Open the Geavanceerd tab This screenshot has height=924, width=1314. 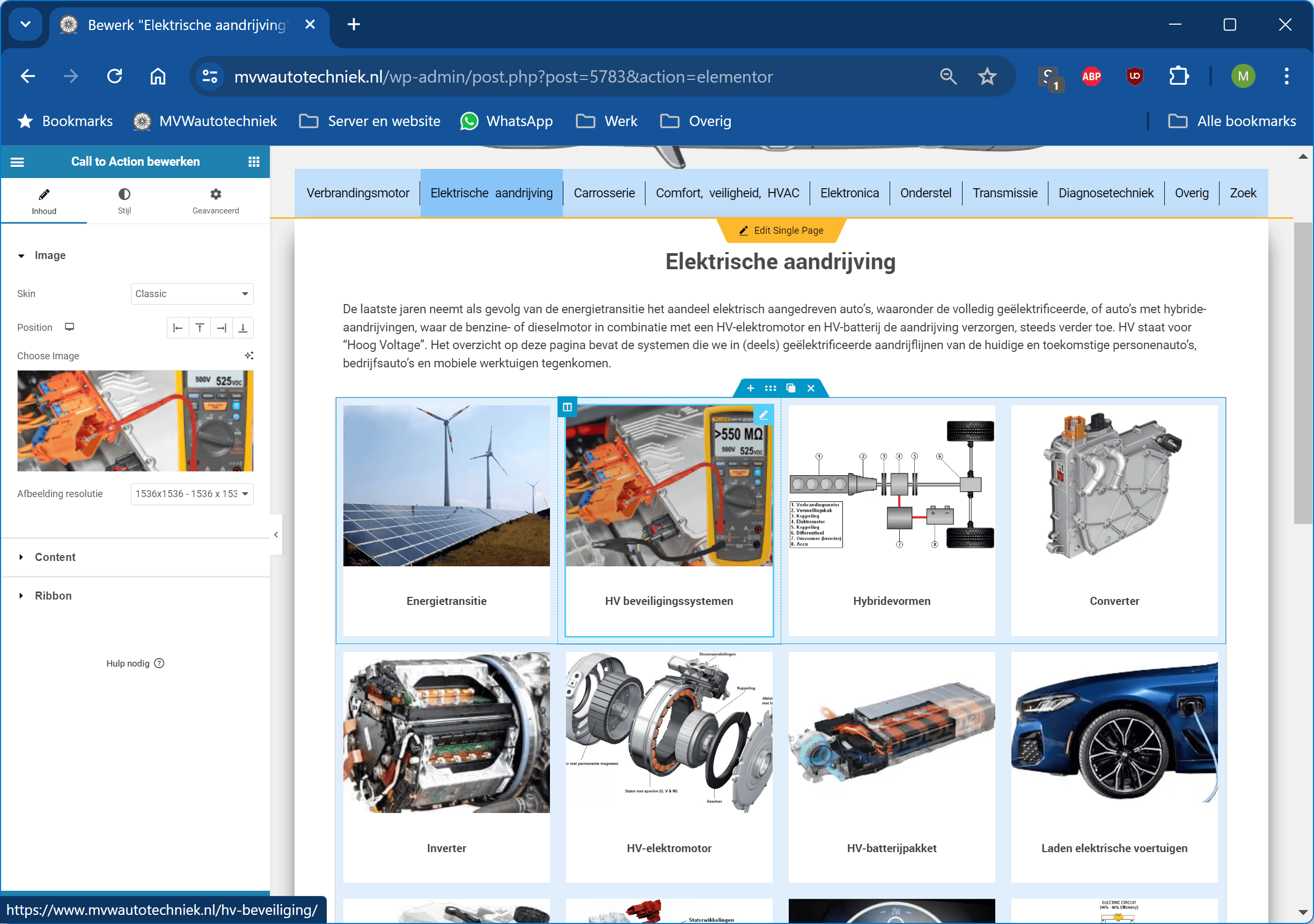pos(215,200)
